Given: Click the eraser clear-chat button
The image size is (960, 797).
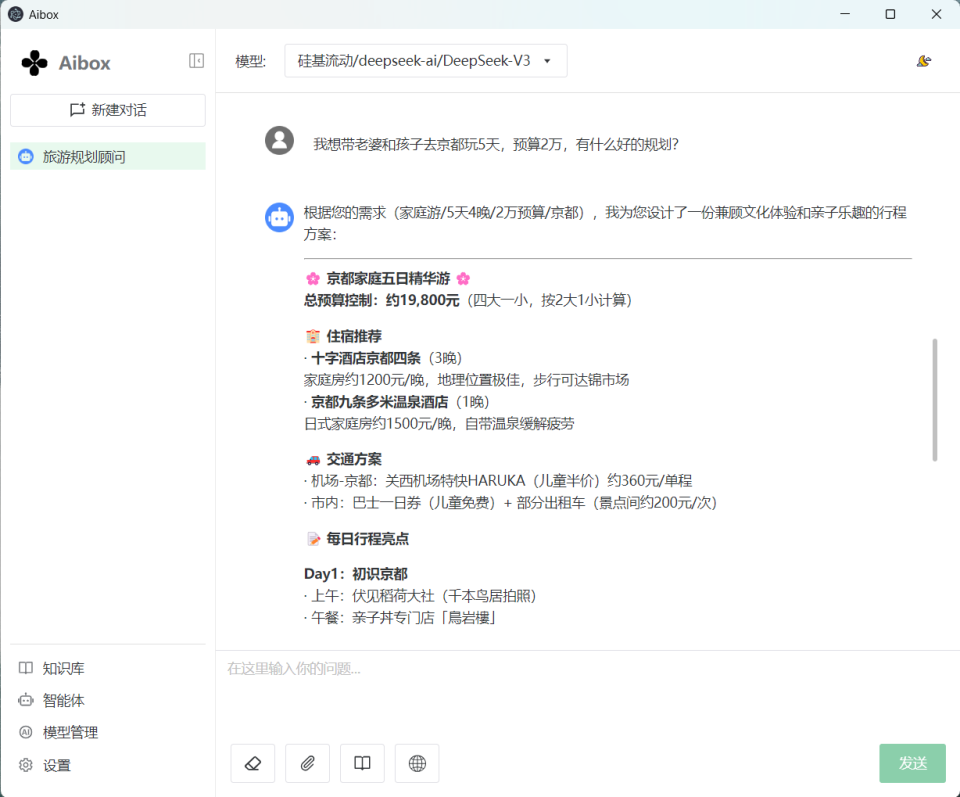Looking at the screenshot, I should [x=253, y=763].
